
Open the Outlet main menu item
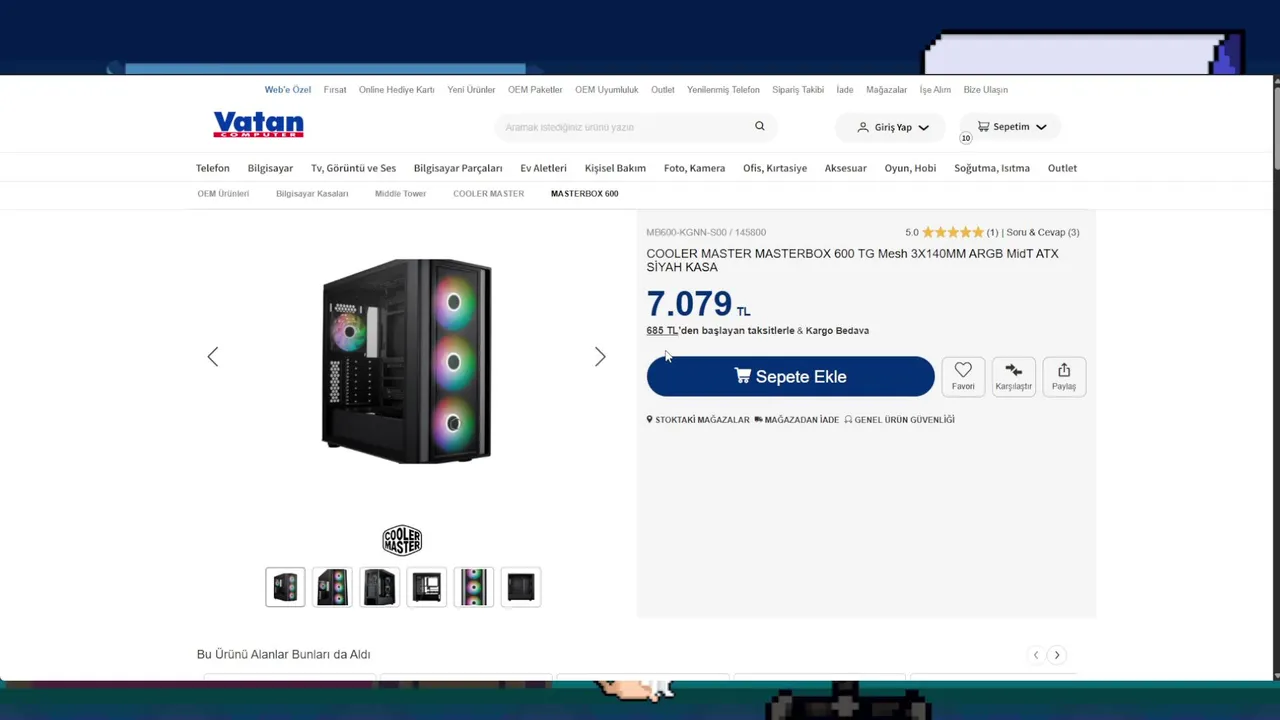pos(1062,168)
